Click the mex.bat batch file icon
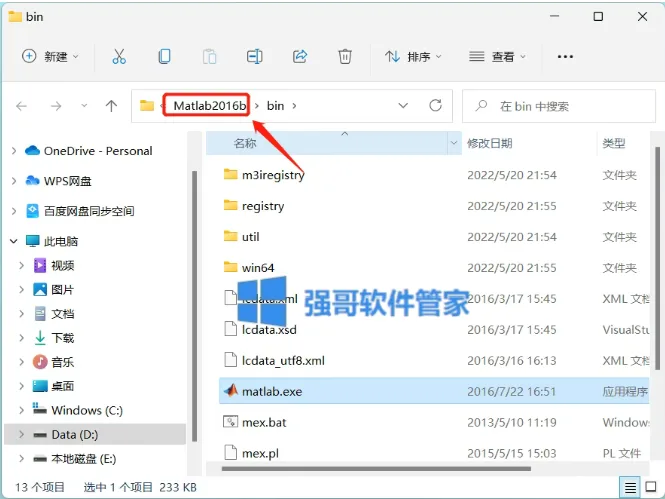The image size is (665, 499). point(230,421)
